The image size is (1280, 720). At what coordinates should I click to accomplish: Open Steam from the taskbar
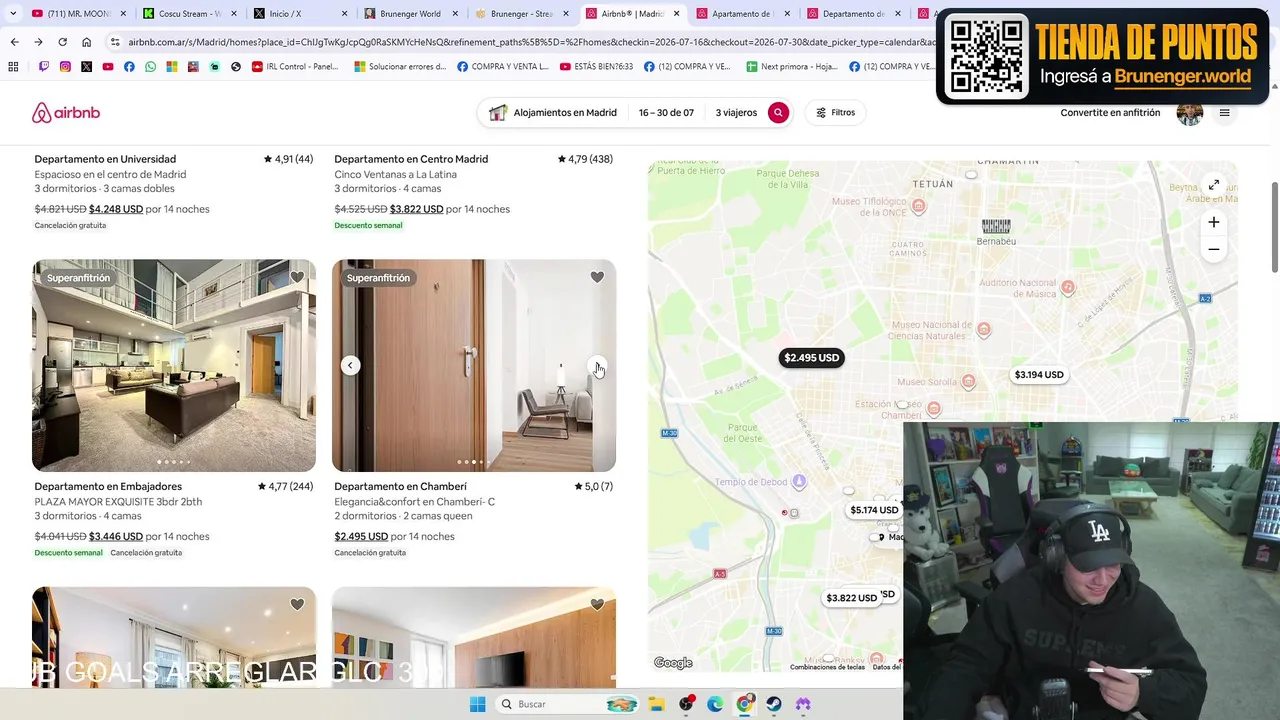pyautogui.click(x=774, y=704)
